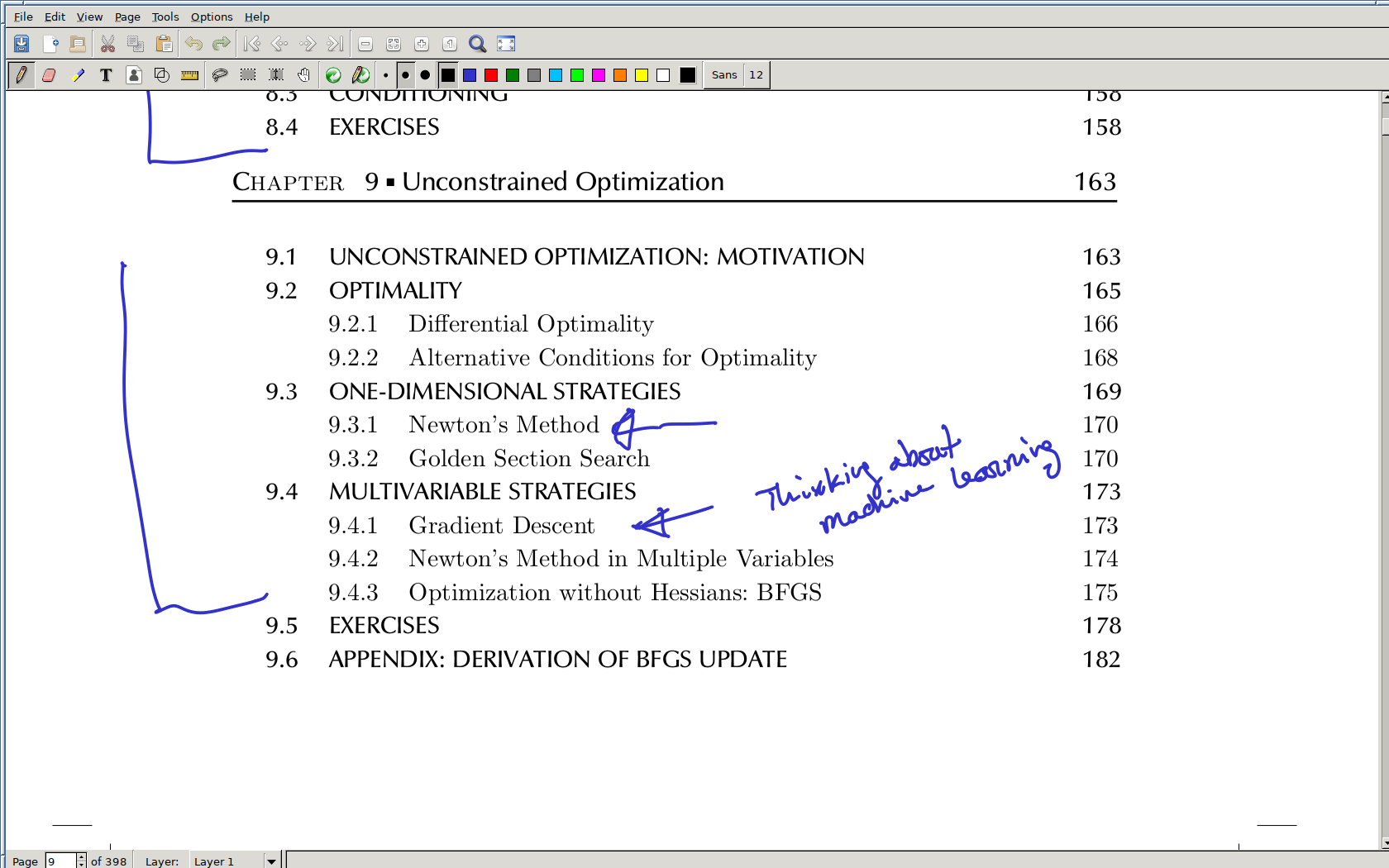The height and width of the screenshot is (868, 1389).
Task: Pick the Hand tool
Action: click(304, 75)
